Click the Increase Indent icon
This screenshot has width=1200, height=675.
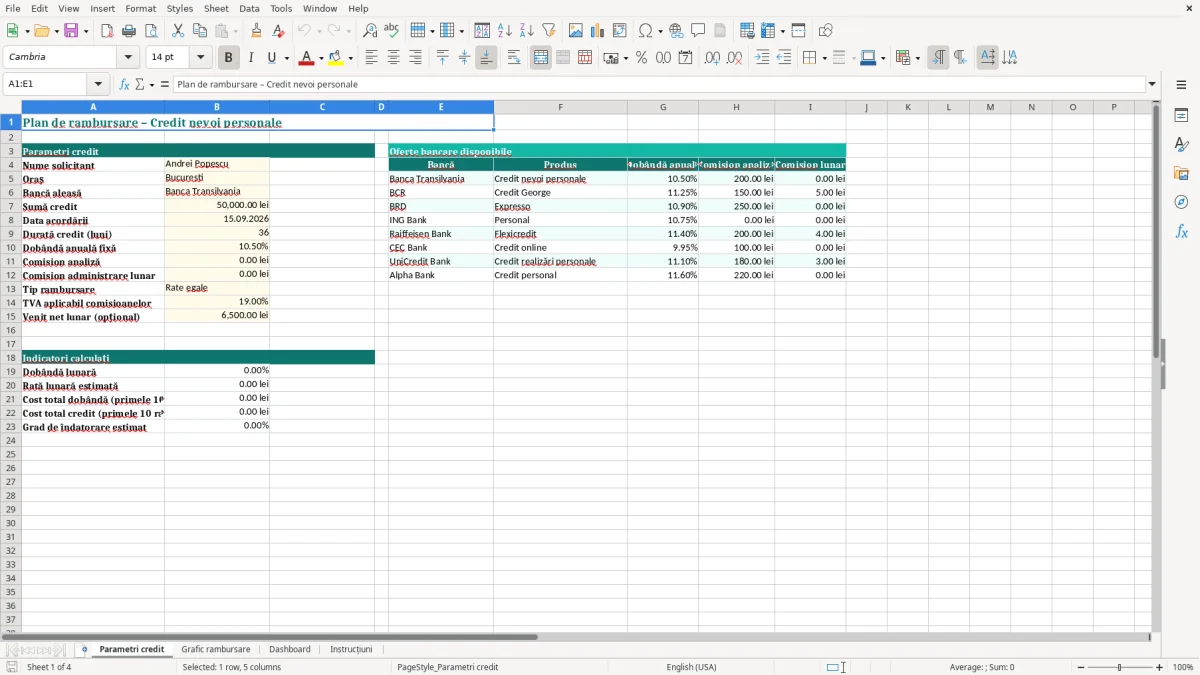[x=762, y=58]
